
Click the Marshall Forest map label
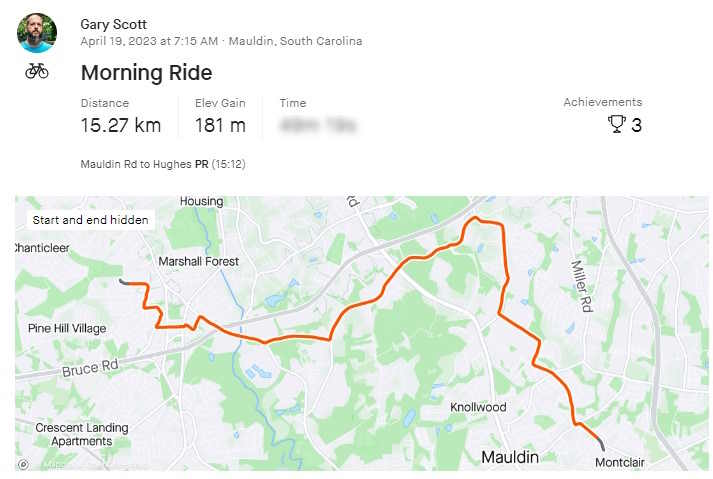point(198,262)
